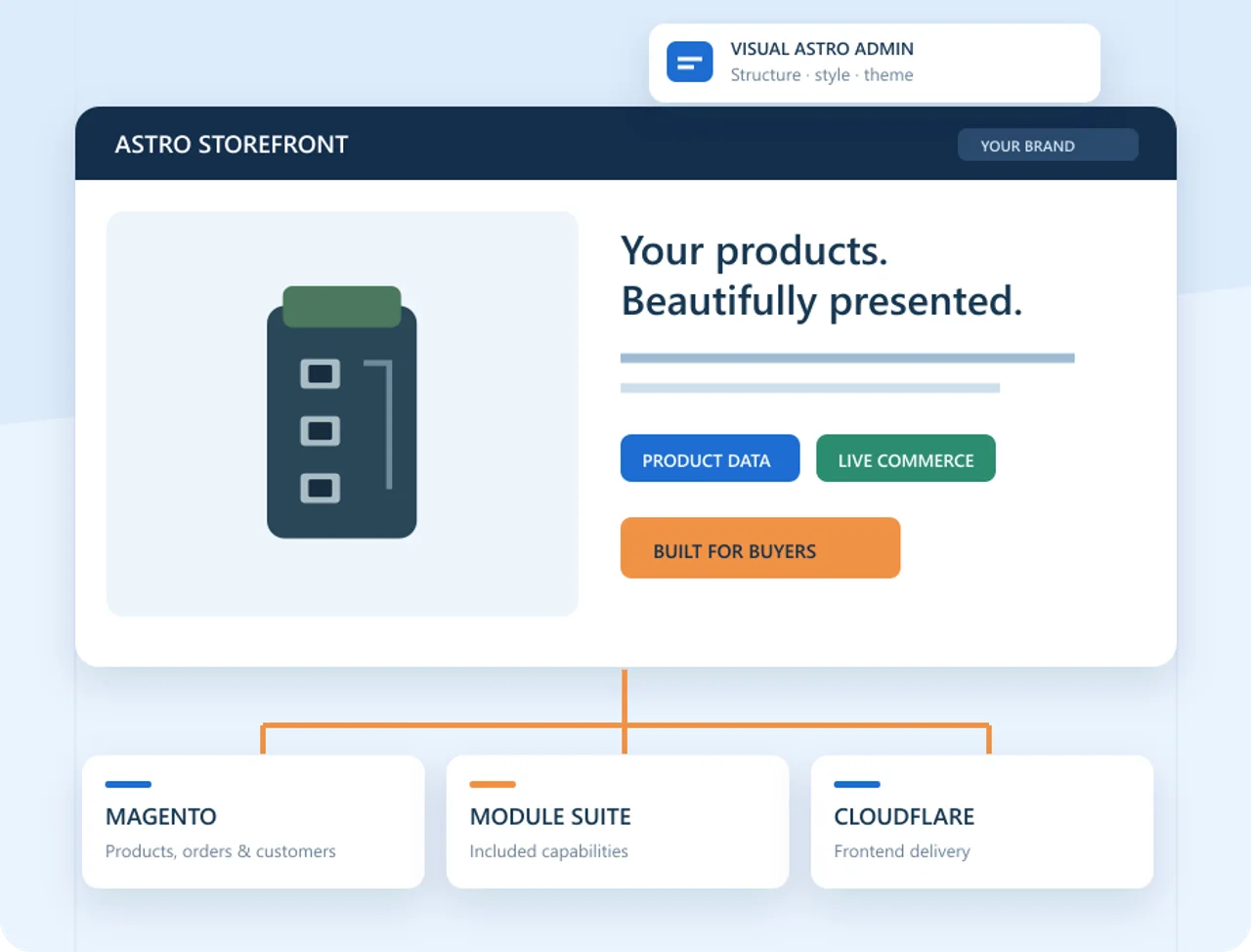Open the CLOUDFLARE card

coord(982,822)
